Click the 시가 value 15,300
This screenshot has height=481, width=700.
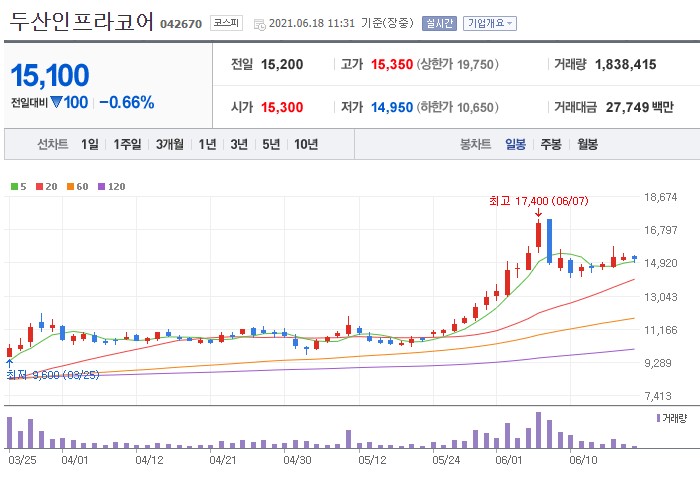point(282,107)
